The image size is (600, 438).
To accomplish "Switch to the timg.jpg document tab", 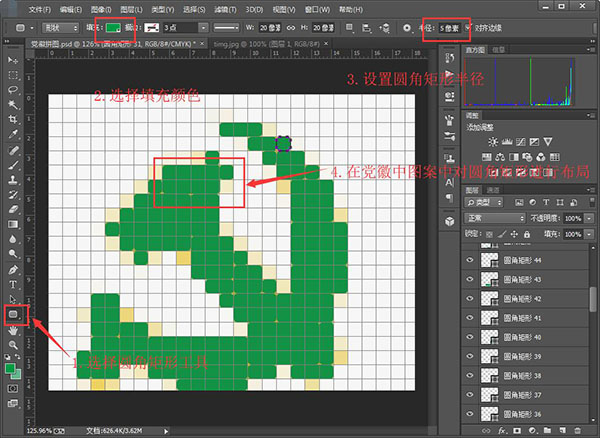I will tap(267, 44).
